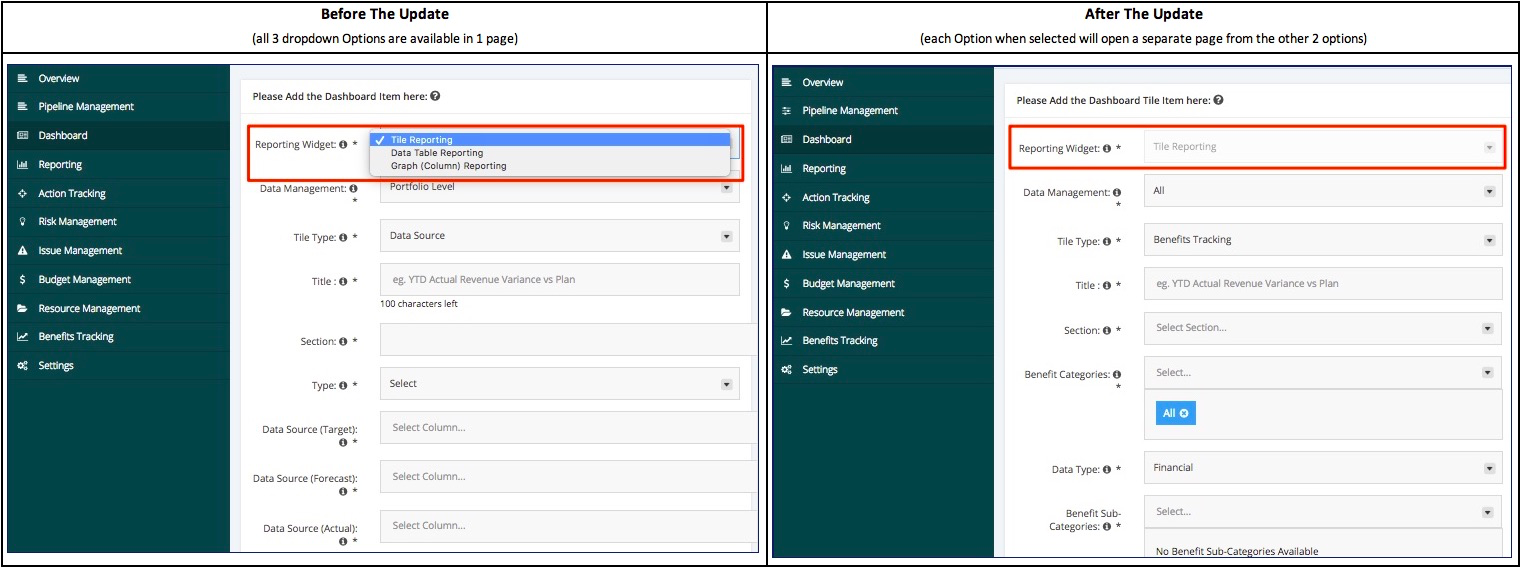The width and height of the screenshot is (1520, 568).
Task: Click the Settings gears icon in the After panel
Action: click(786, 369)
